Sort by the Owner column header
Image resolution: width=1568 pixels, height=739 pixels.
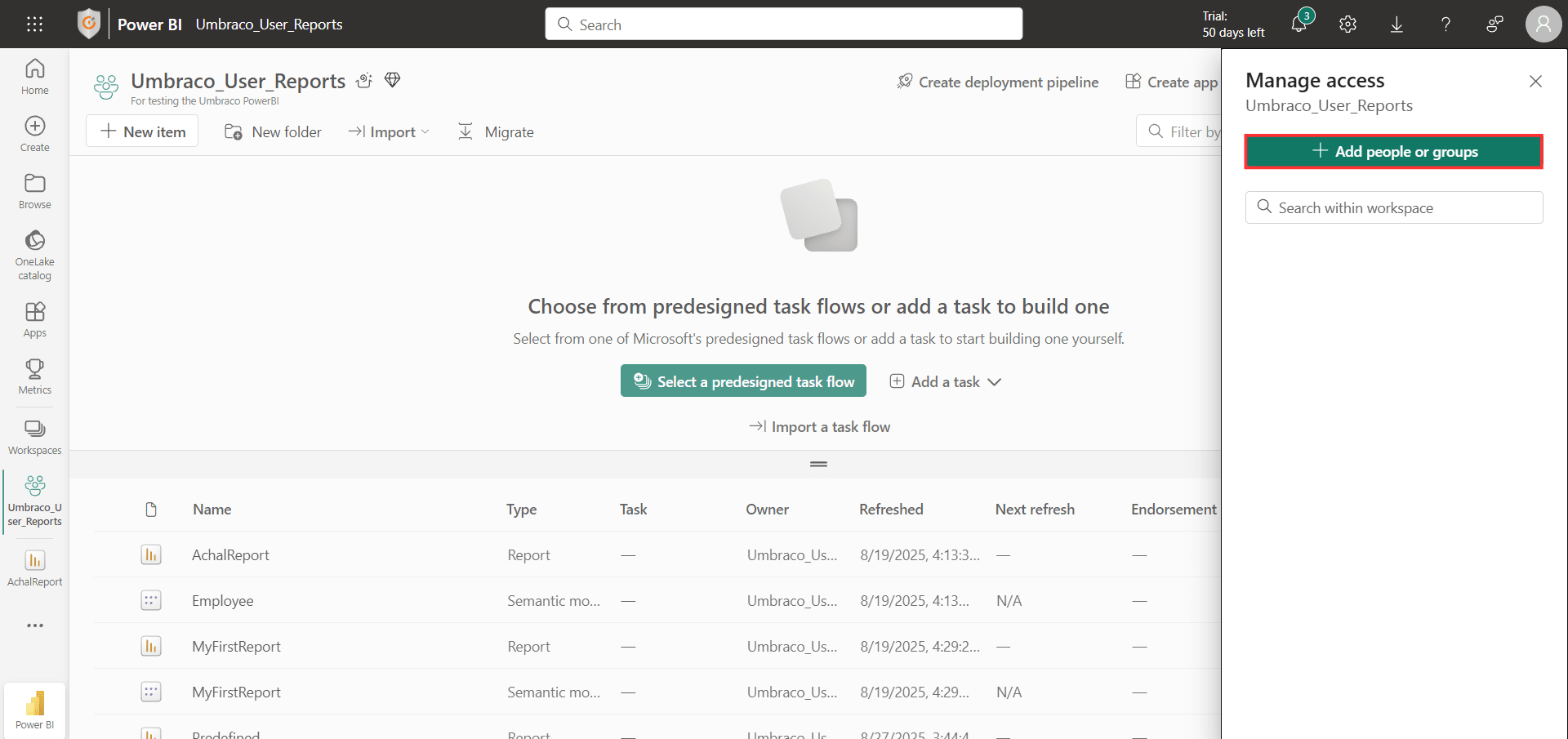pyautogui.click(x=768, y=510)
